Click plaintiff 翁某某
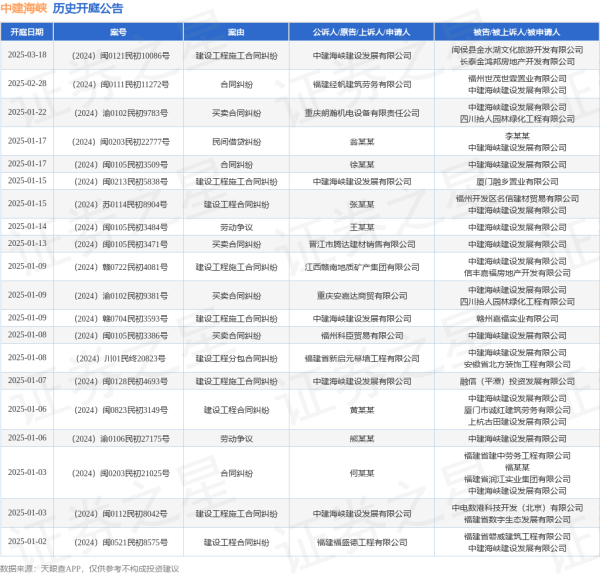 point(362,142)
